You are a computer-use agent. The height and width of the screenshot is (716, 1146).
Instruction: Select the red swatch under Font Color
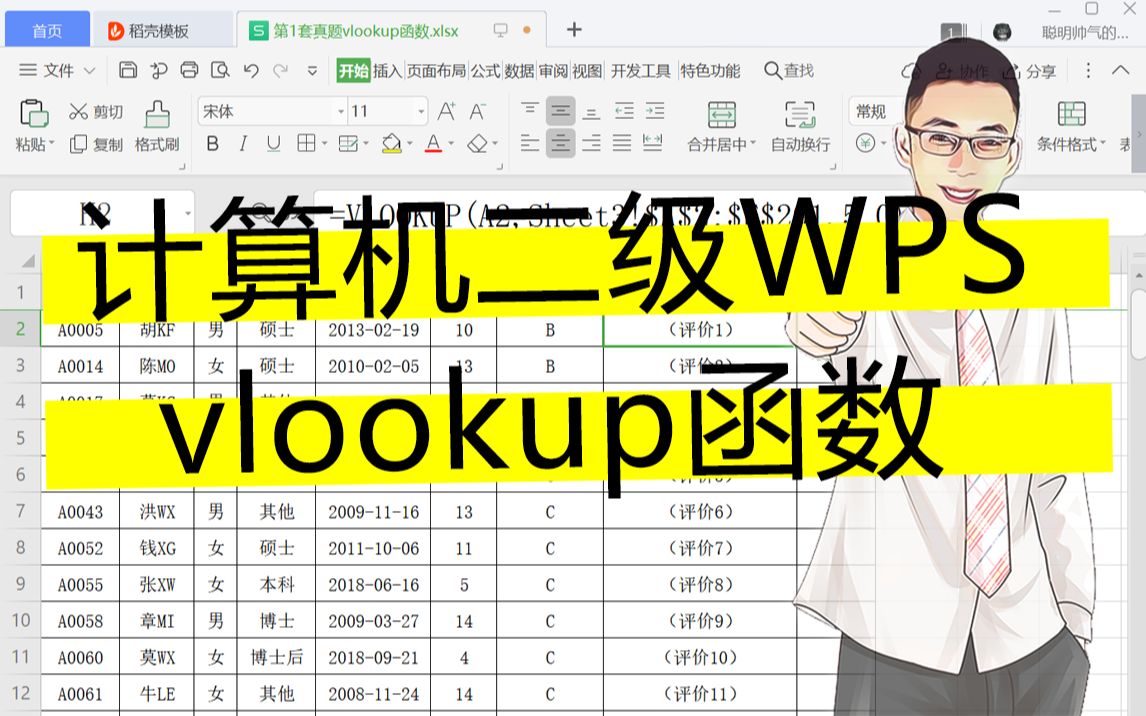click(432, 150)
